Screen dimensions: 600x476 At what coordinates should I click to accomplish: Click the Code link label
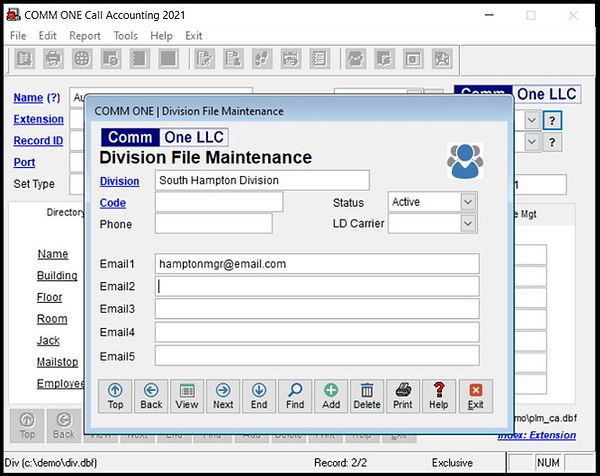(x=112, y=203)
